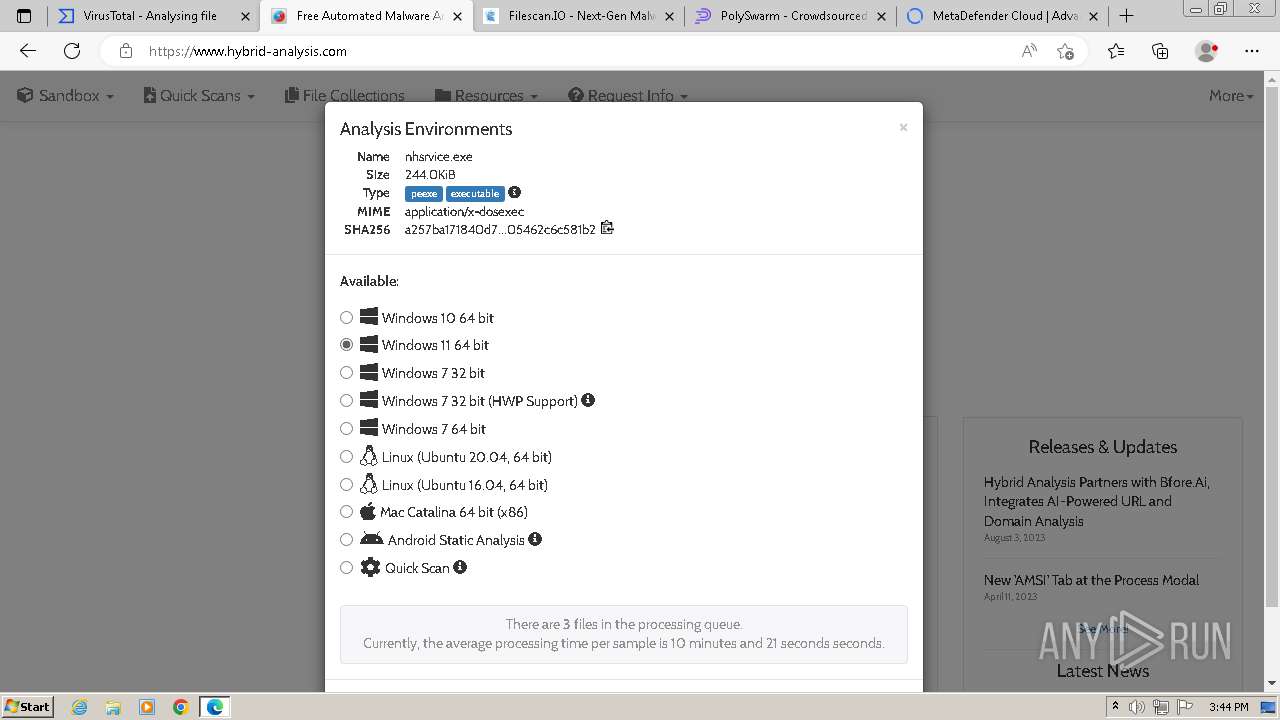
Task: Launch Google Chrome from the taskbar
Action: pos(180,707)
